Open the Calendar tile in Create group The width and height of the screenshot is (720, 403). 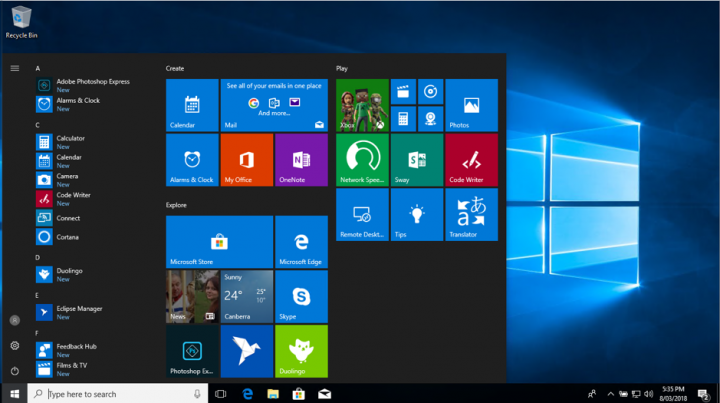192,105
